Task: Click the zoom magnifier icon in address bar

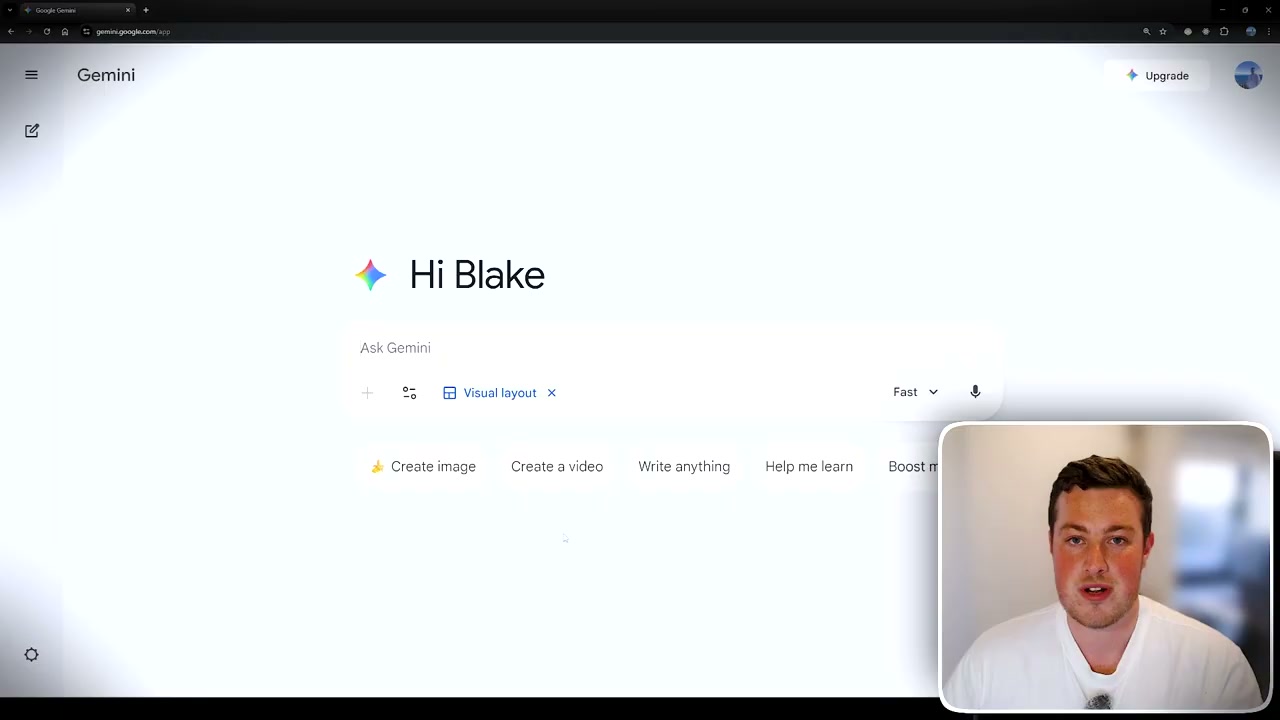Action: 1147,31
